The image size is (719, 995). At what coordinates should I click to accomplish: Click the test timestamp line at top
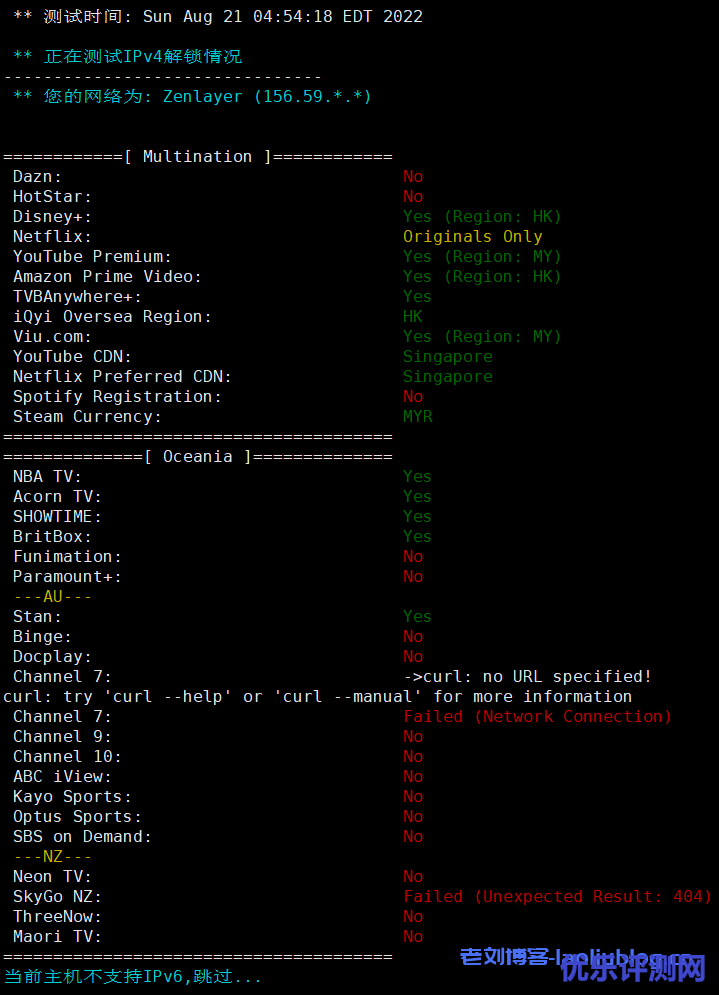point(218,16)
